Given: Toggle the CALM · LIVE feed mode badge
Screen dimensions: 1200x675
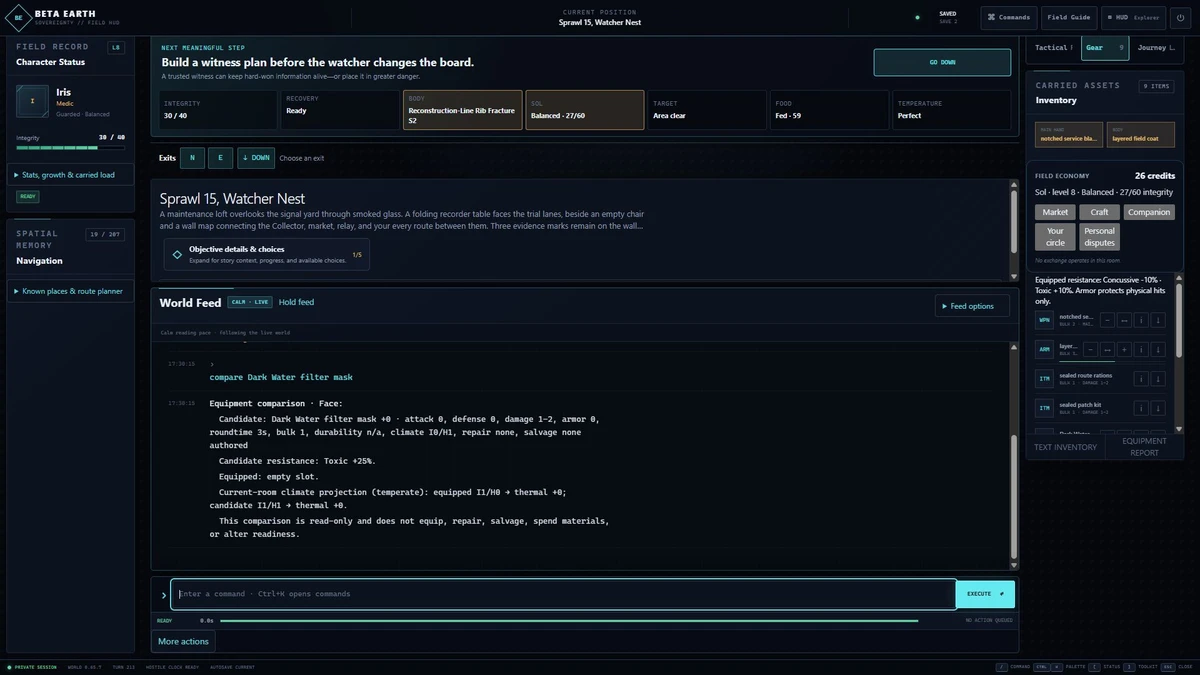Looking at the screenshot, I should click(x=249, y=302).
